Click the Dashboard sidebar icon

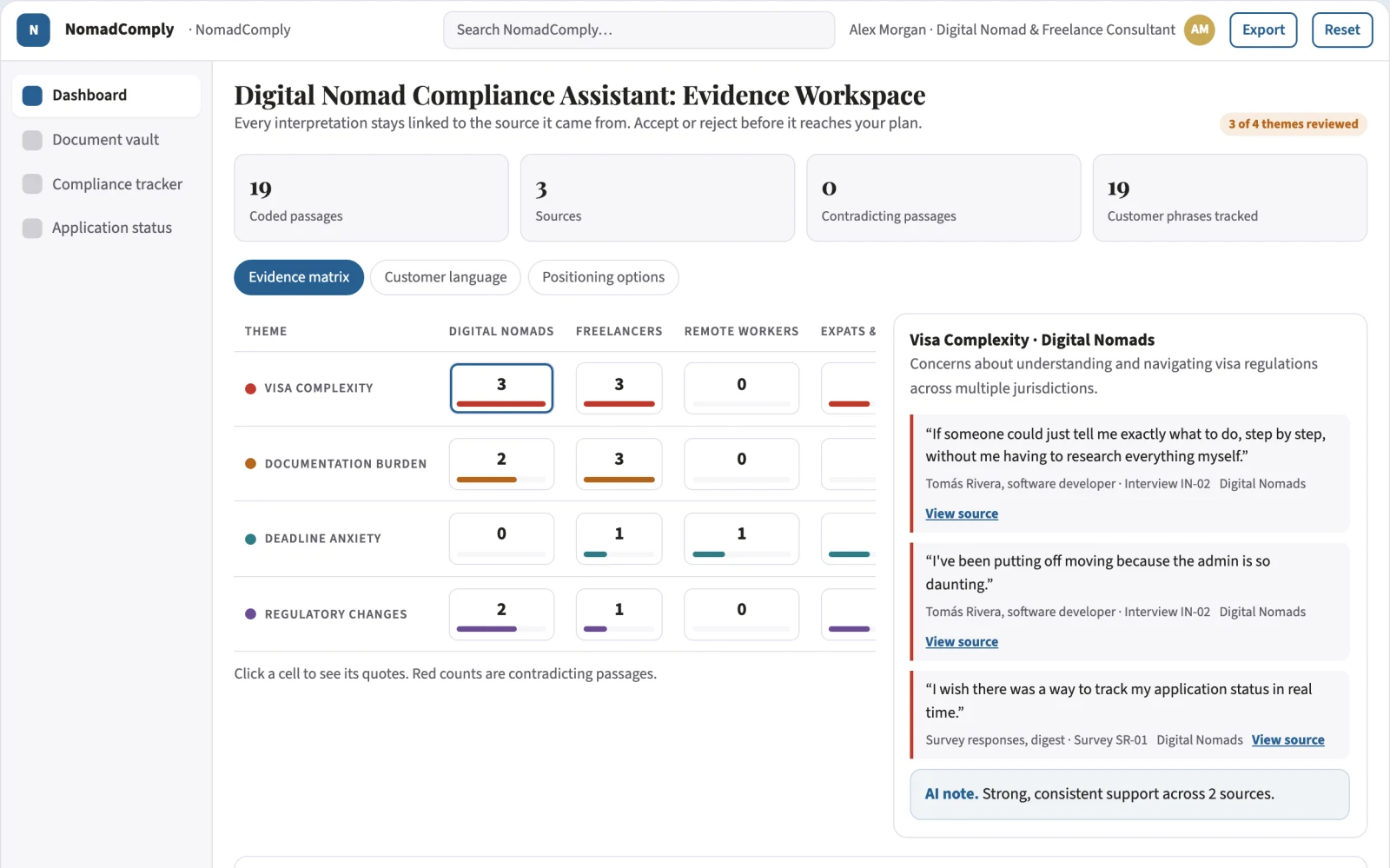coord(32,96)
